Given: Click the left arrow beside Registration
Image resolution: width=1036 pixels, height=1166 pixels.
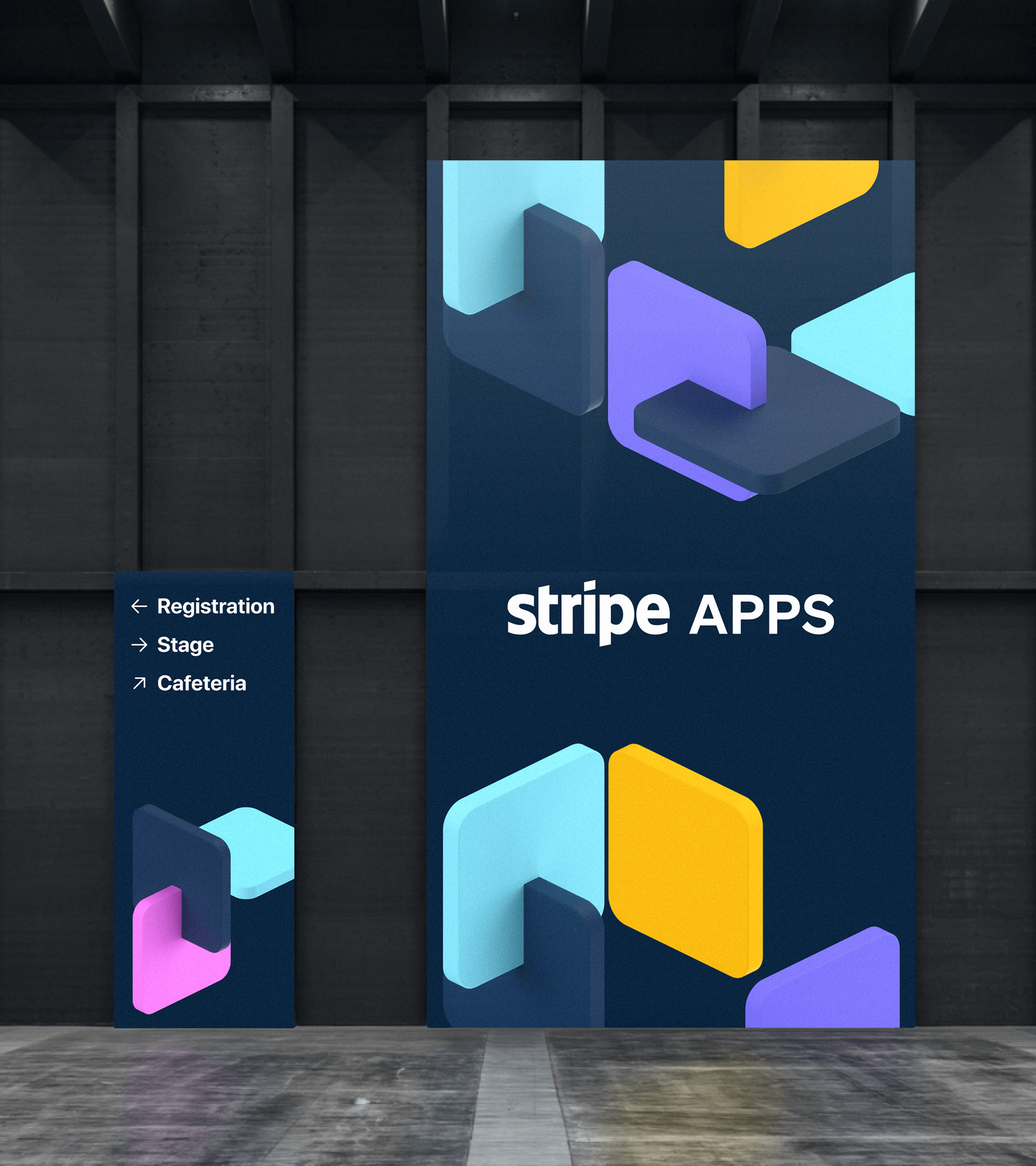Looking at the screenshot, I should 139,606.
